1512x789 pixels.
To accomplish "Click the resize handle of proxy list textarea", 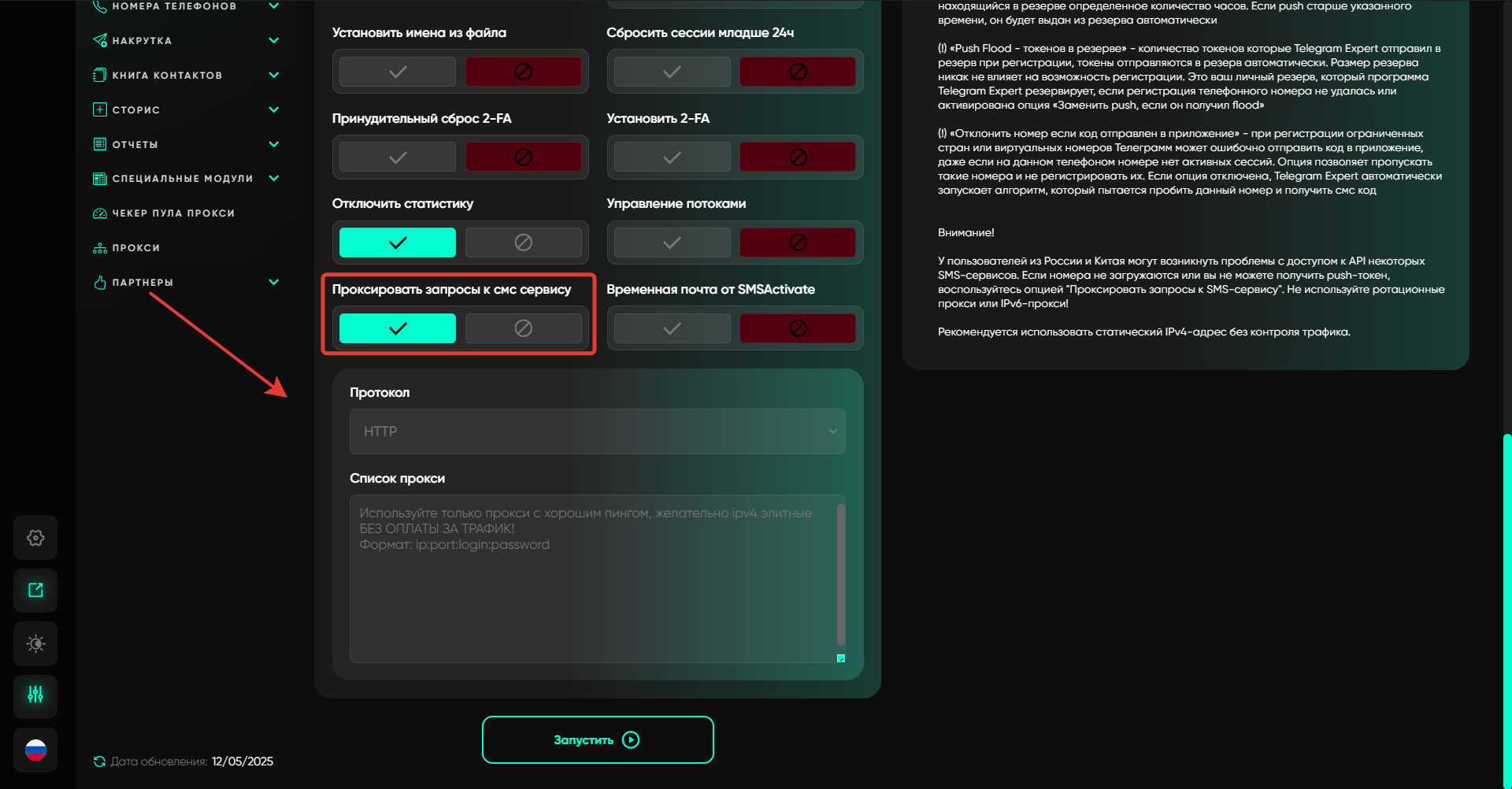I will (x=840, y=658).
